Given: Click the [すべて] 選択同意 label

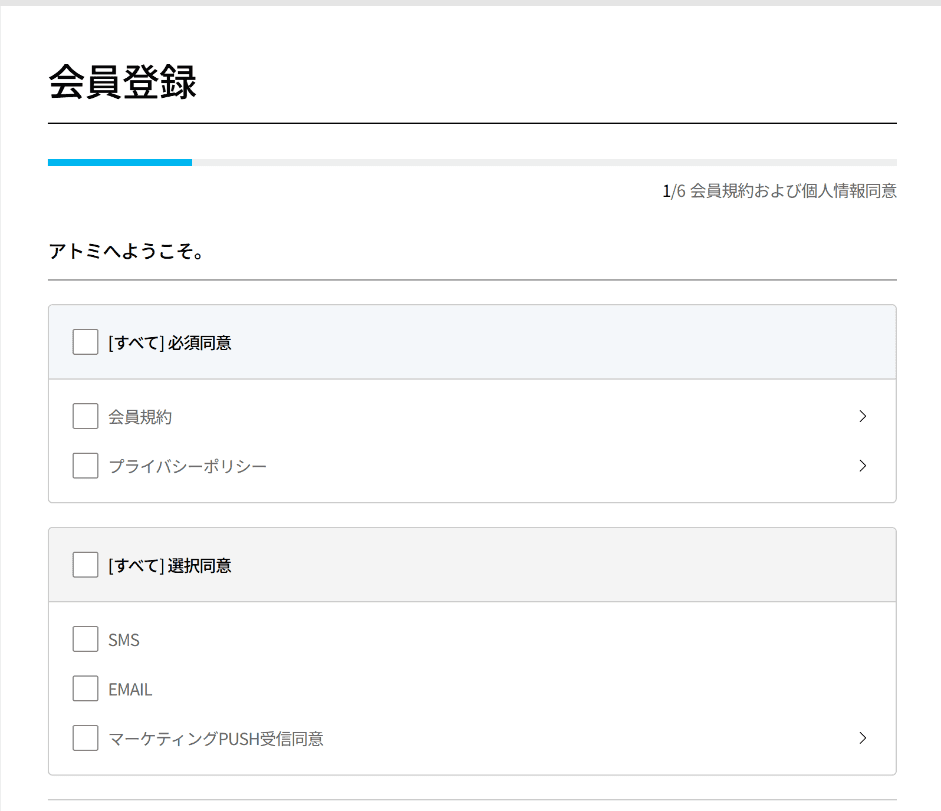Looking at the screenshot, I should pyautogui.click(x=170, y=565).
